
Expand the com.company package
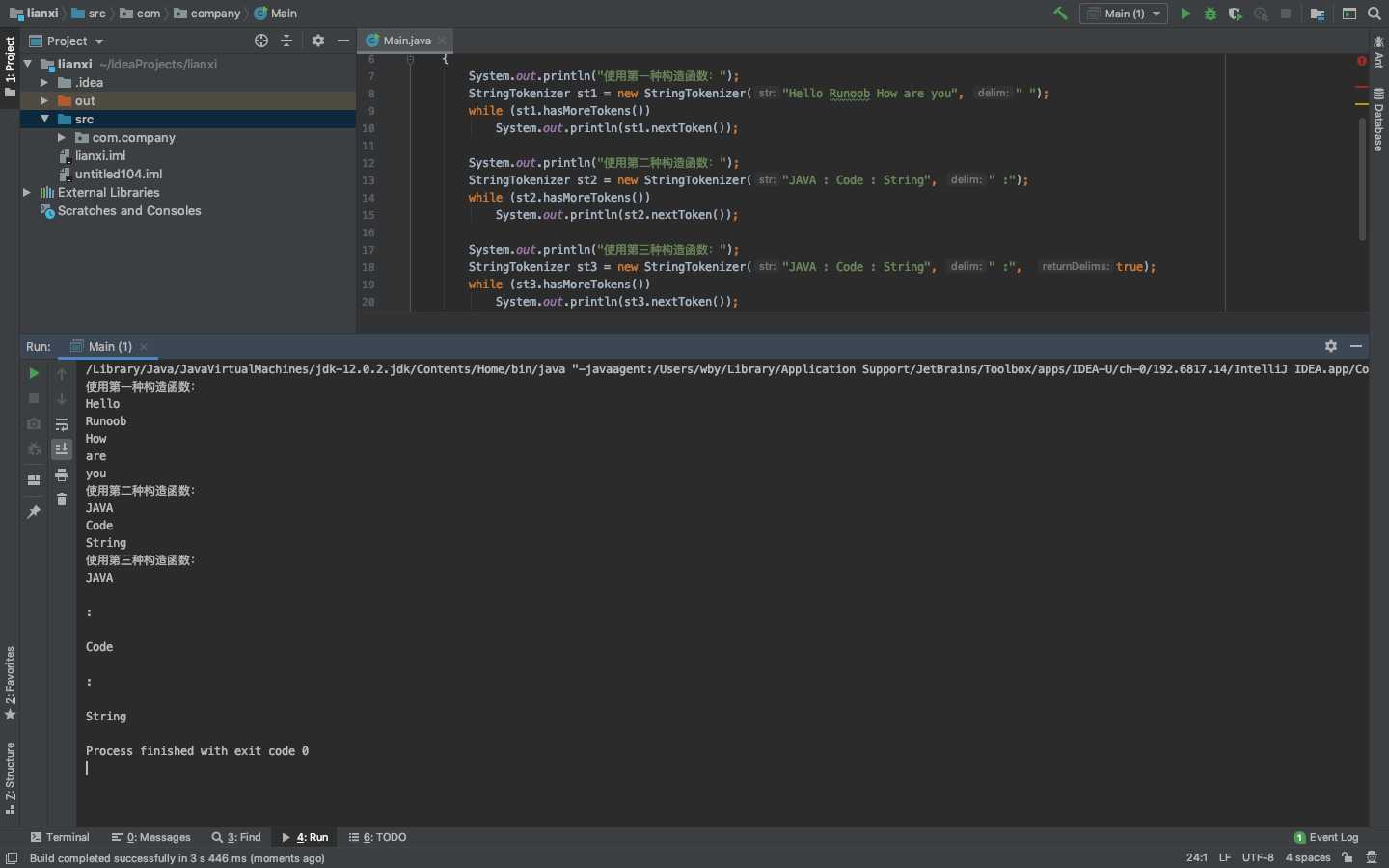(x=62, y=137)
